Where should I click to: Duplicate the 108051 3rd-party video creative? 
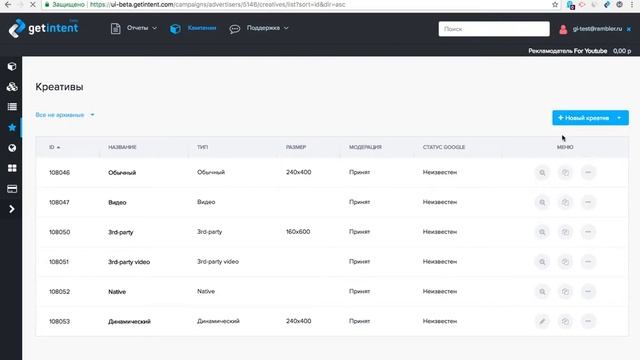point(565,262)
